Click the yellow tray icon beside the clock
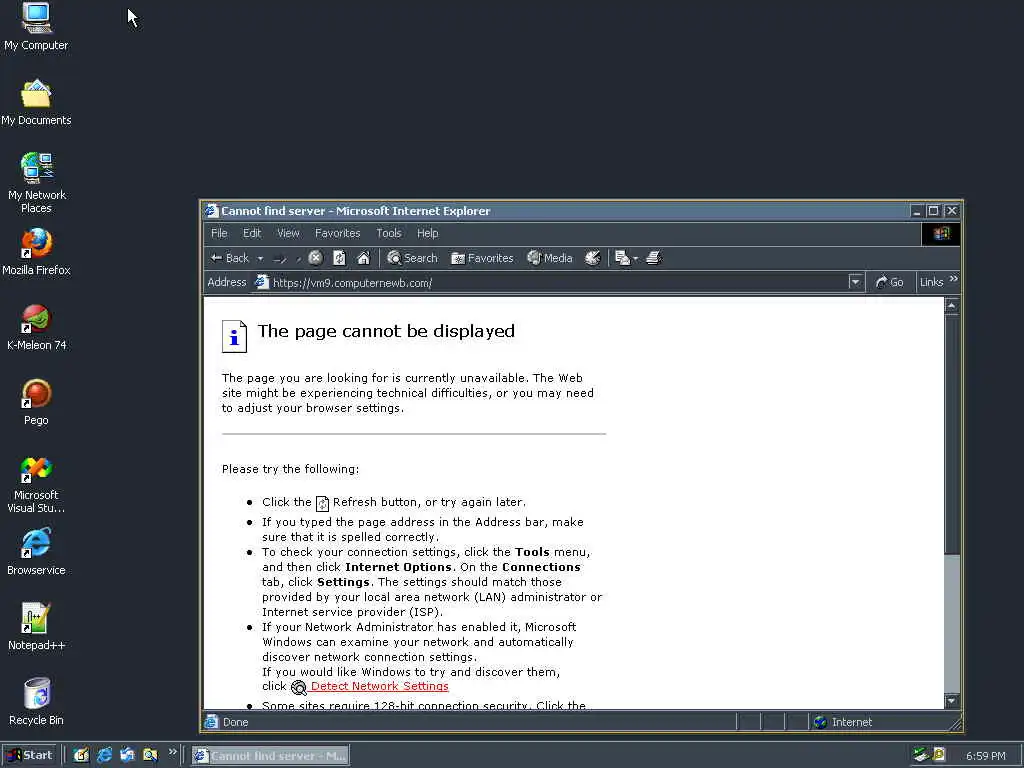Viewport: 1024px width, 768px height. (939, 755)
